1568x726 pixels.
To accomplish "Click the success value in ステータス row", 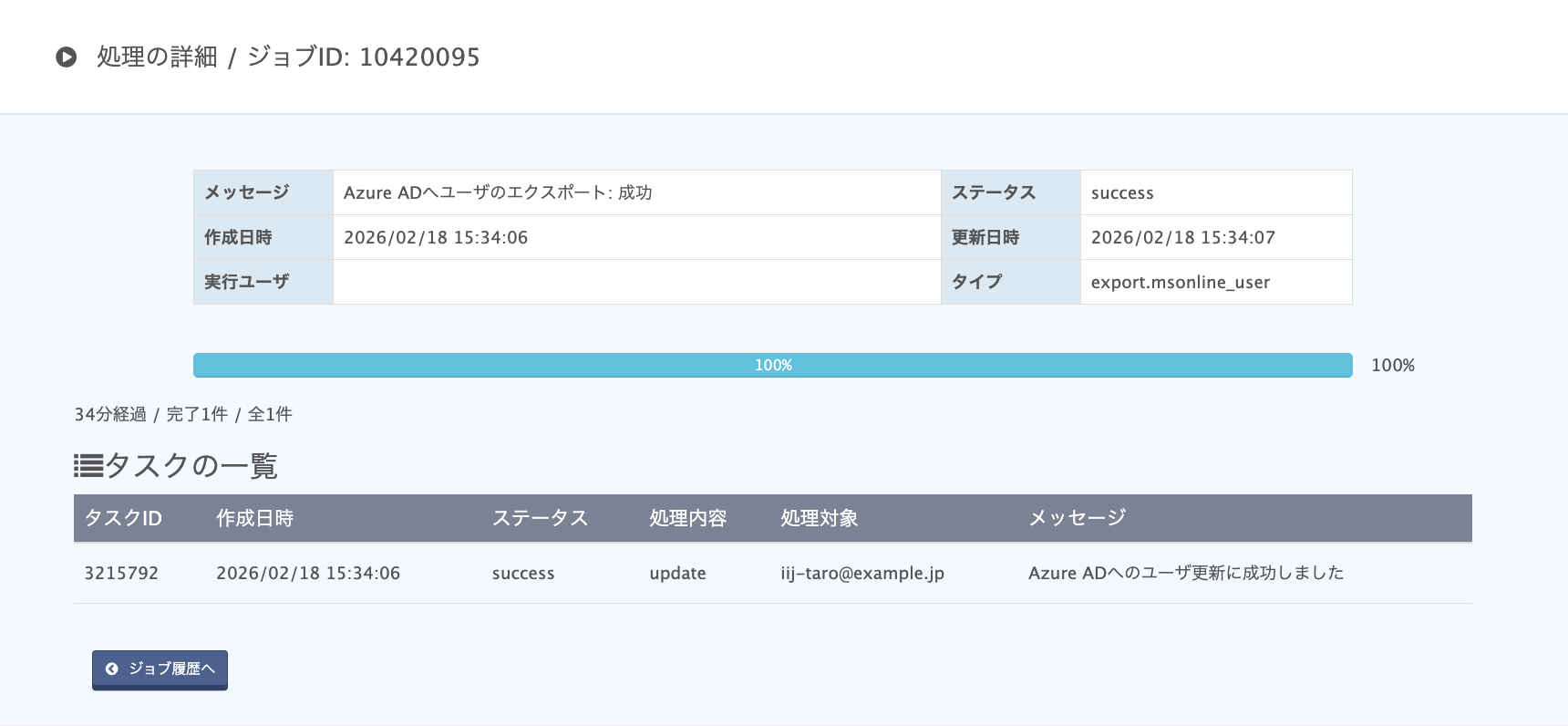I will pyautogui.click(x=1122, y=192).
